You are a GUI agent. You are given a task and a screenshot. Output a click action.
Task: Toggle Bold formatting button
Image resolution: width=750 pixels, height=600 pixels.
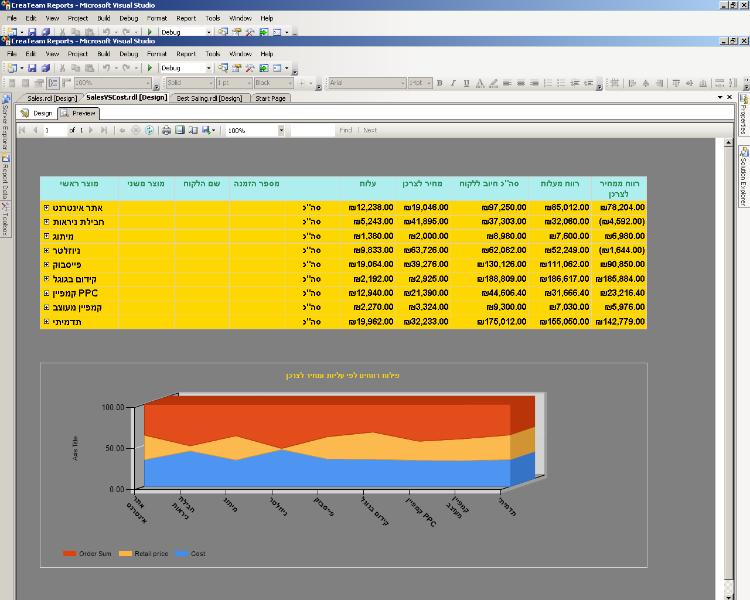tap(440, 83)
